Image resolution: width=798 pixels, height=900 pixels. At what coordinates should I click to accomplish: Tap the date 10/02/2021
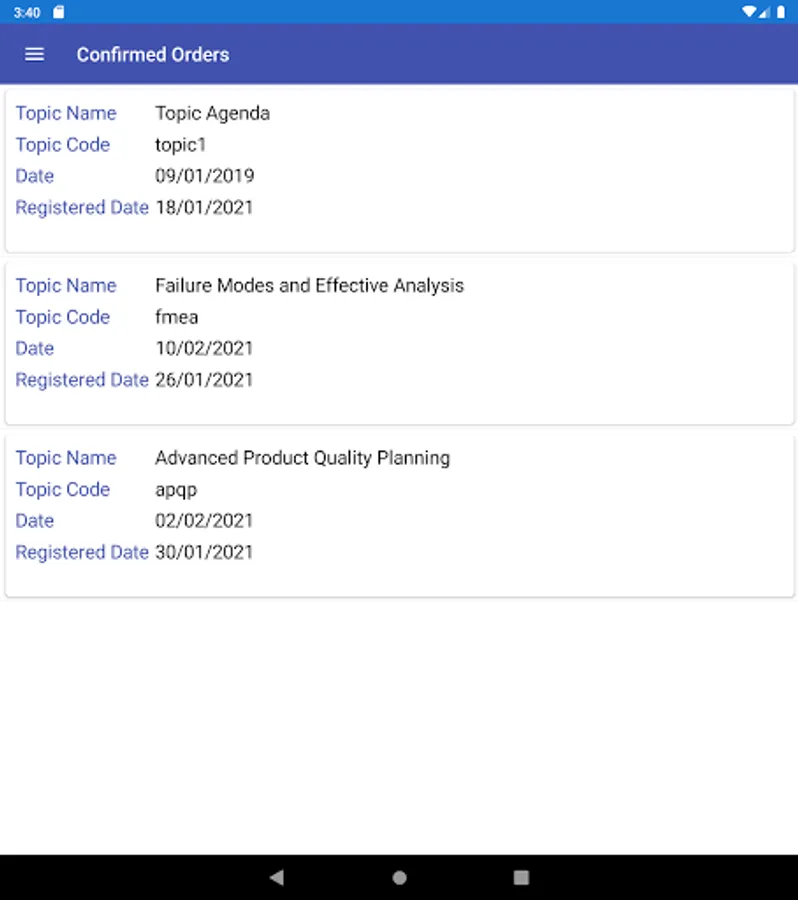tap(204, 348)
